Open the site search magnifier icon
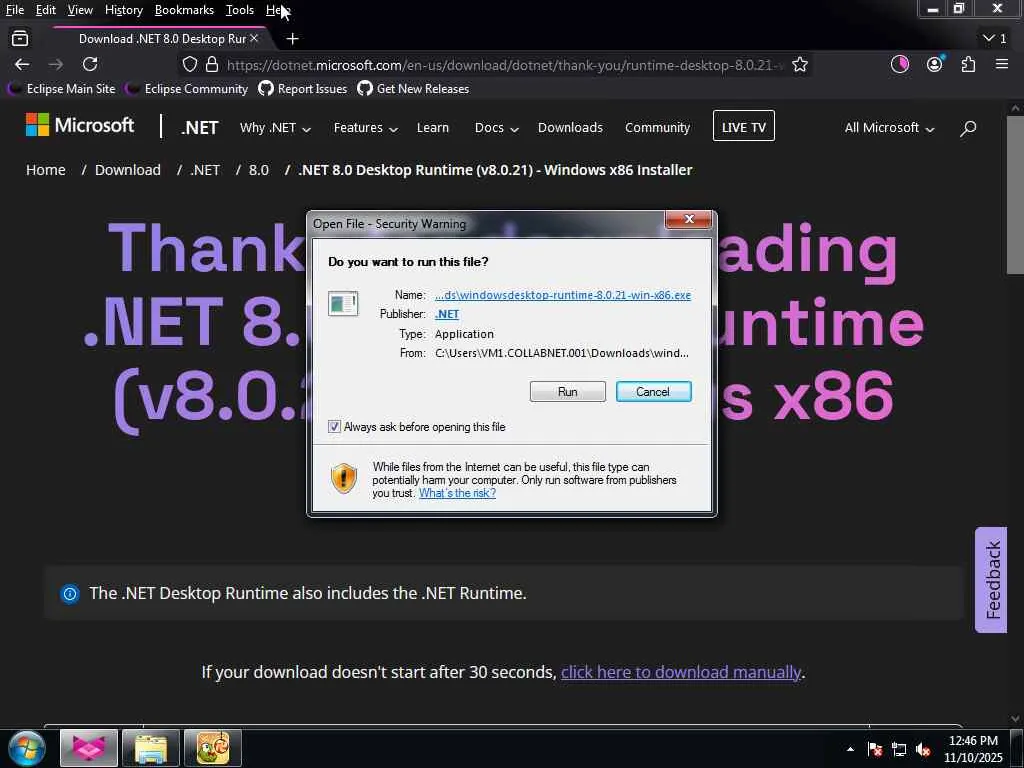The height and width of the screenshot is (768, 1024). pos(968,128)
